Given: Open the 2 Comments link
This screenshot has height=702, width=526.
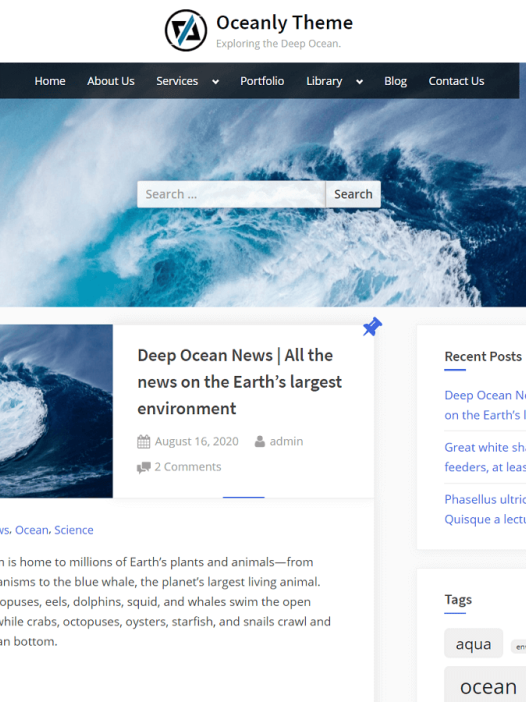Looking at the screenshot, I should [188, 467].
